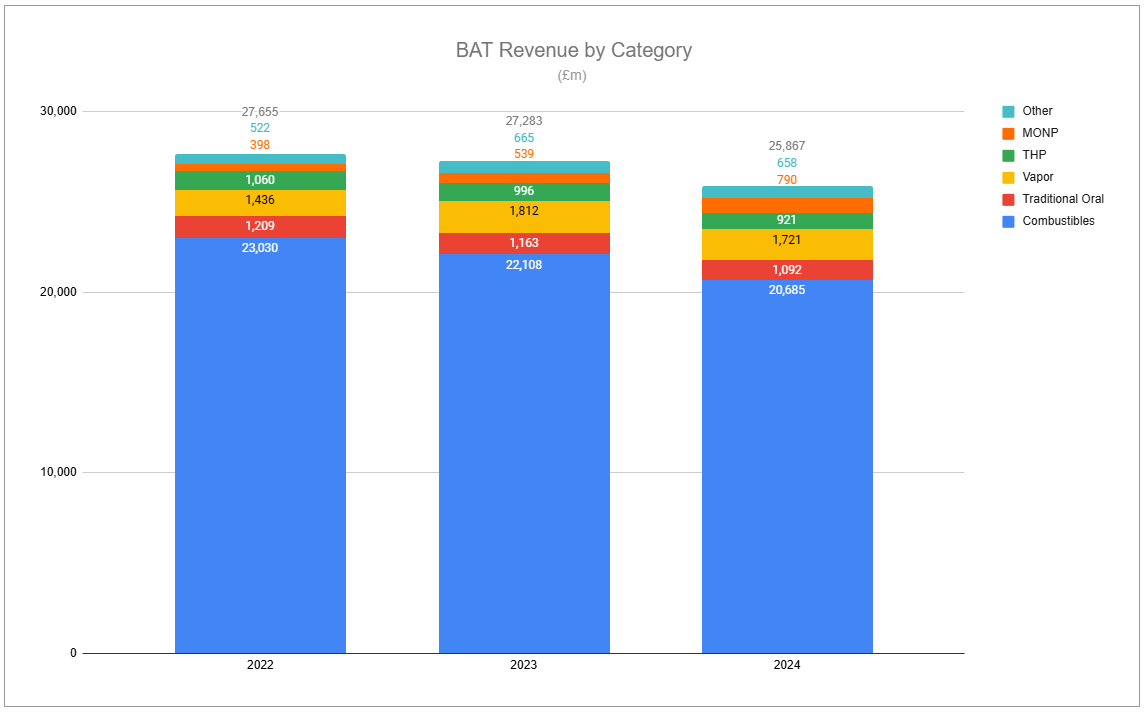Click the 2024 Other value 658
Image resolution: width=1145 pixels, height=712 pixels.
pos(787,163)
